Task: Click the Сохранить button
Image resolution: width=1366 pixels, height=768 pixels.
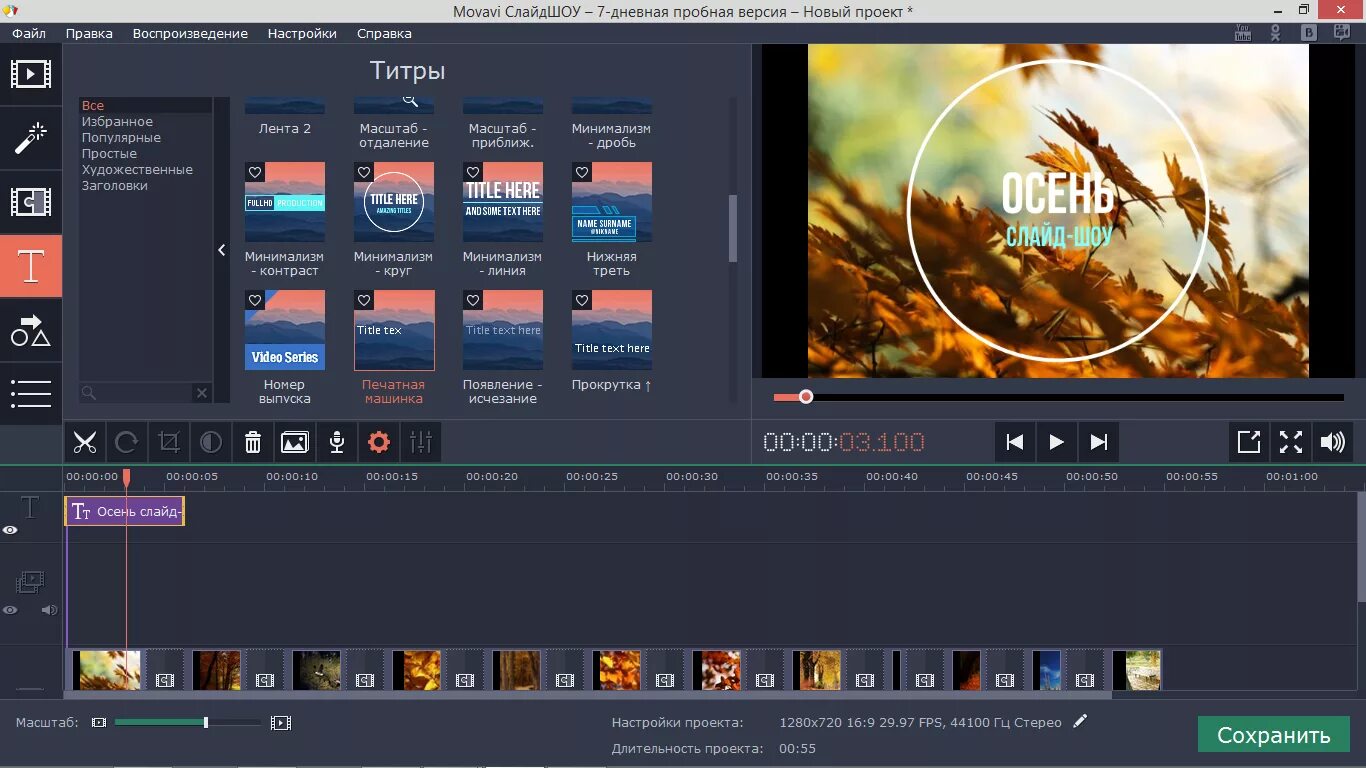Action: click(1273, 734)
